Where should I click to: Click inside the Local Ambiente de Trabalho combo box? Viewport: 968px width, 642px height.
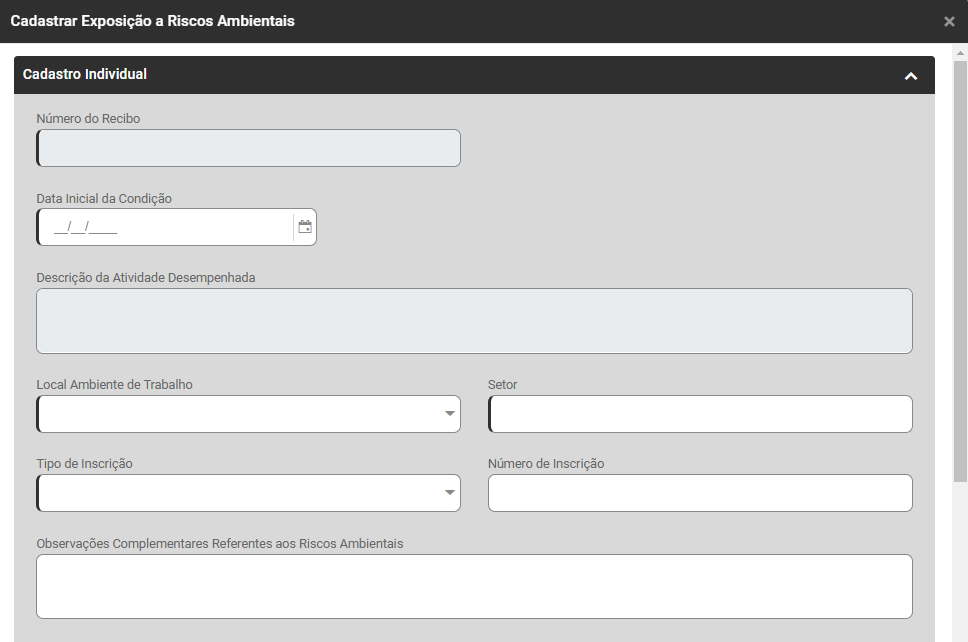pyautogui.click(x=238, y=414)
